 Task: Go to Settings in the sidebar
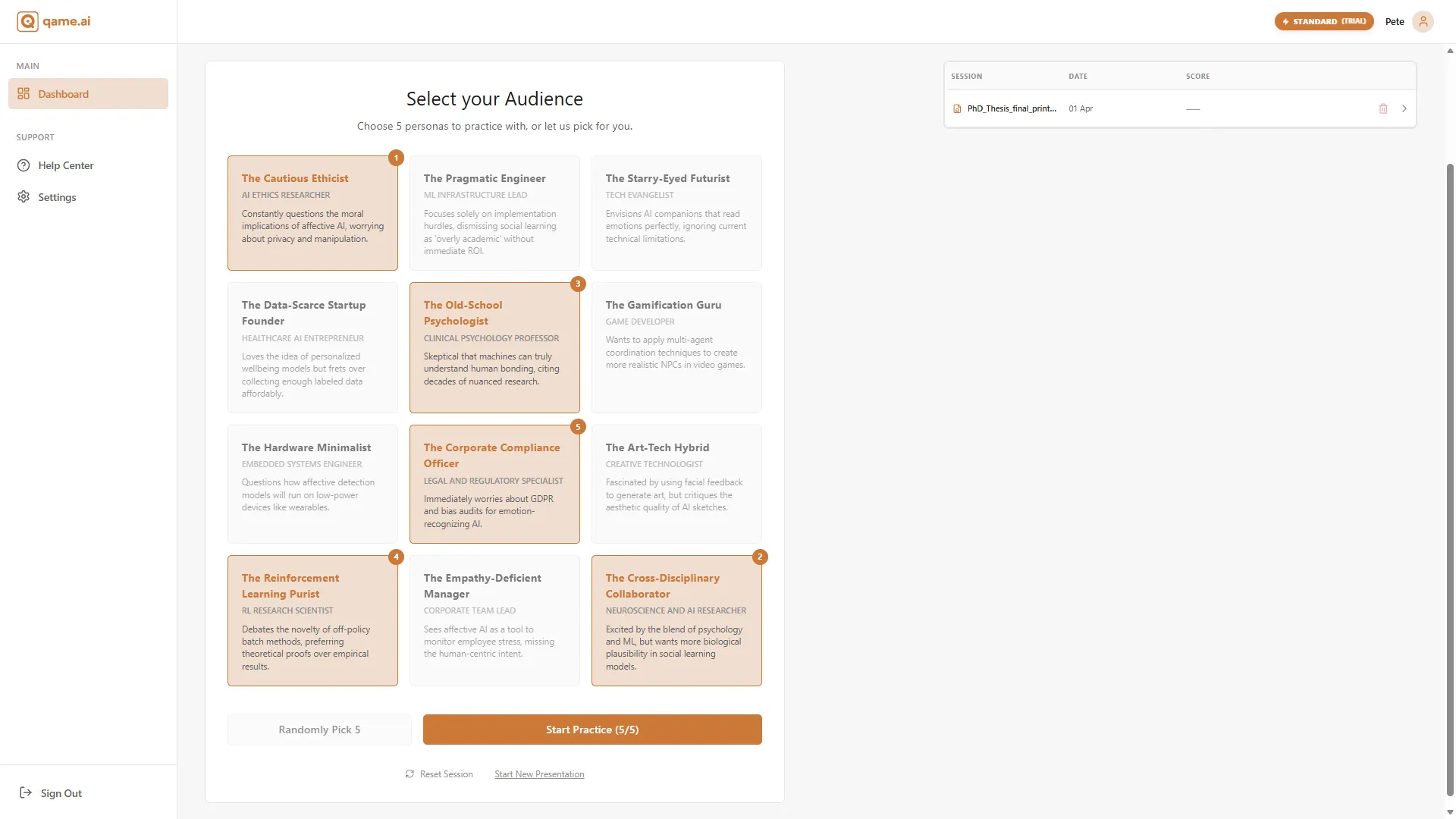pos(57,197)
